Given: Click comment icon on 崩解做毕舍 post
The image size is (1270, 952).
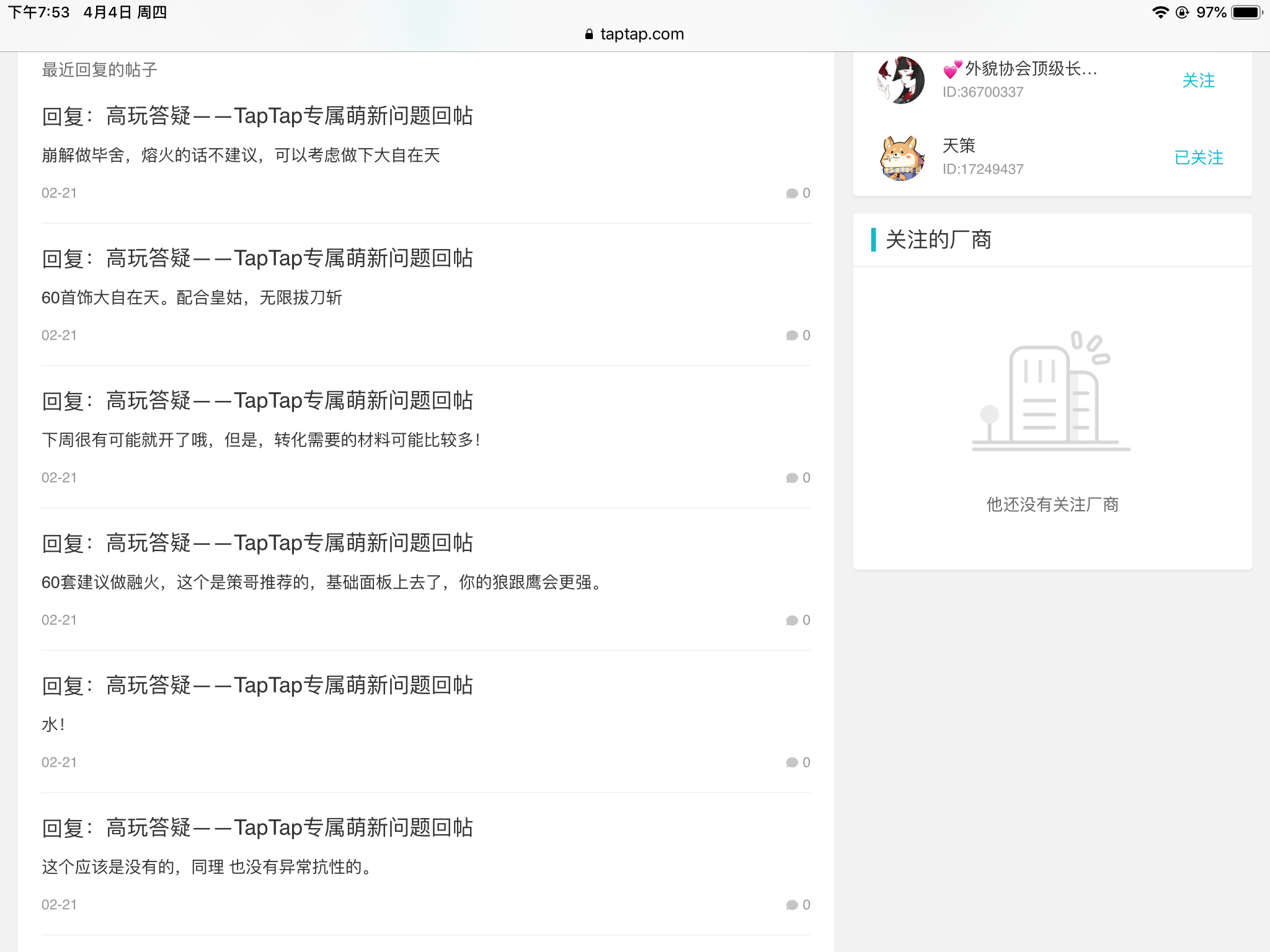Looking at the screenshot, I should point(792,193).
